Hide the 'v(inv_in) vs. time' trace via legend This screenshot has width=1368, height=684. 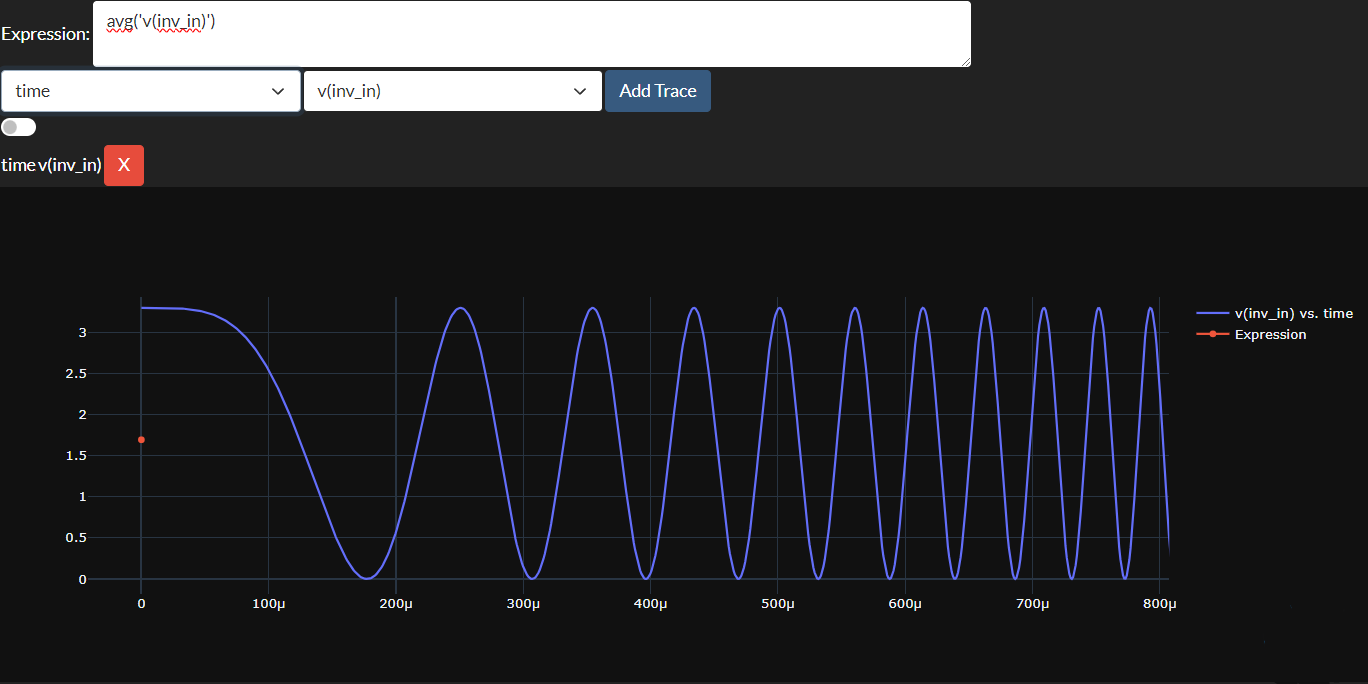(x=1294, y=312)
